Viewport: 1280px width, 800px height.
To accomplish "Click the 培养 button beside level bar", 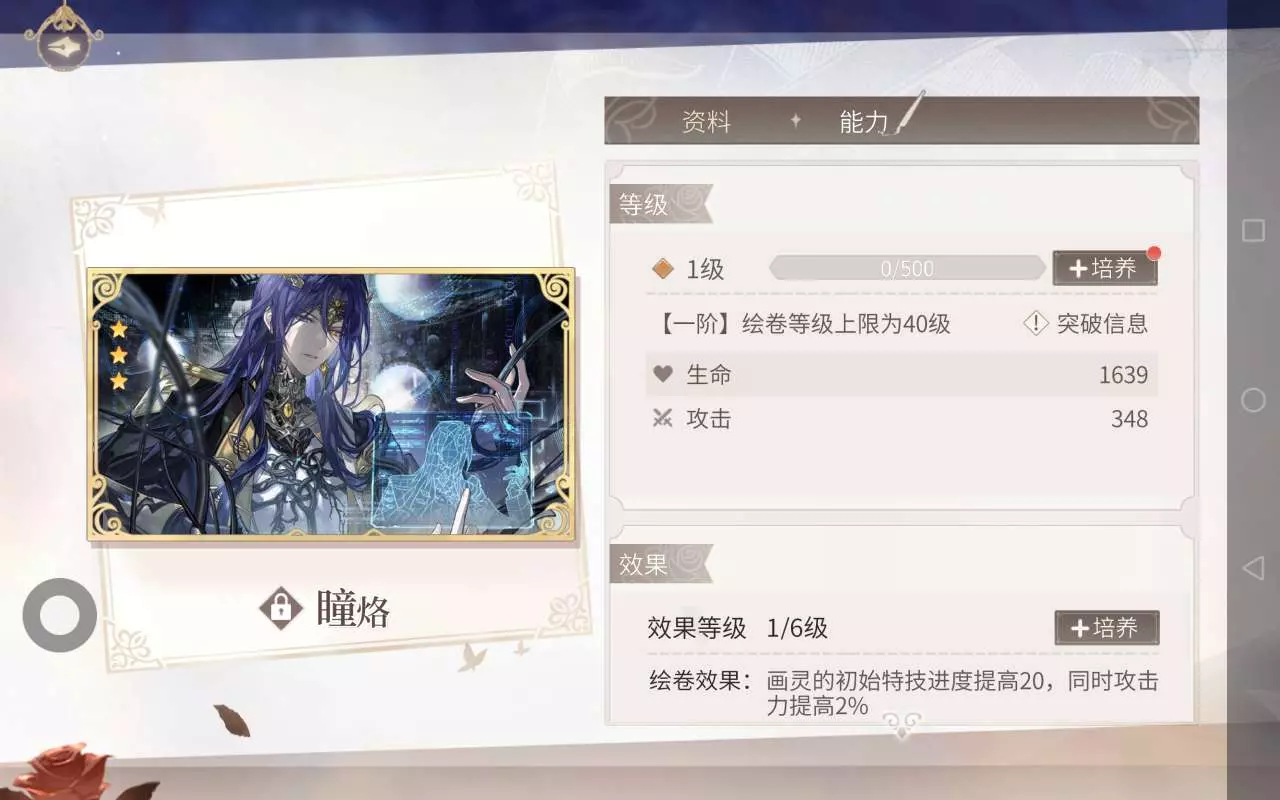I will (1105, 268).
